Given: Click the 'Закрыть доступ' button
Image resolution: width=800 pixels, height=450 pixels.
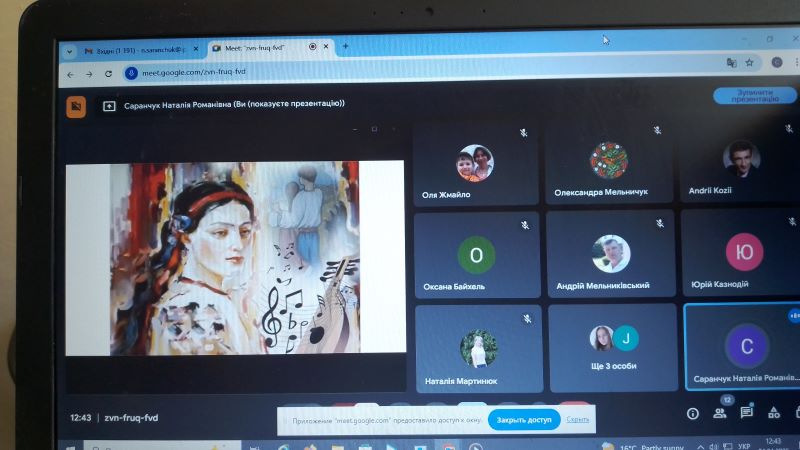Looking at the screenshot, I should tap(524, 420).
